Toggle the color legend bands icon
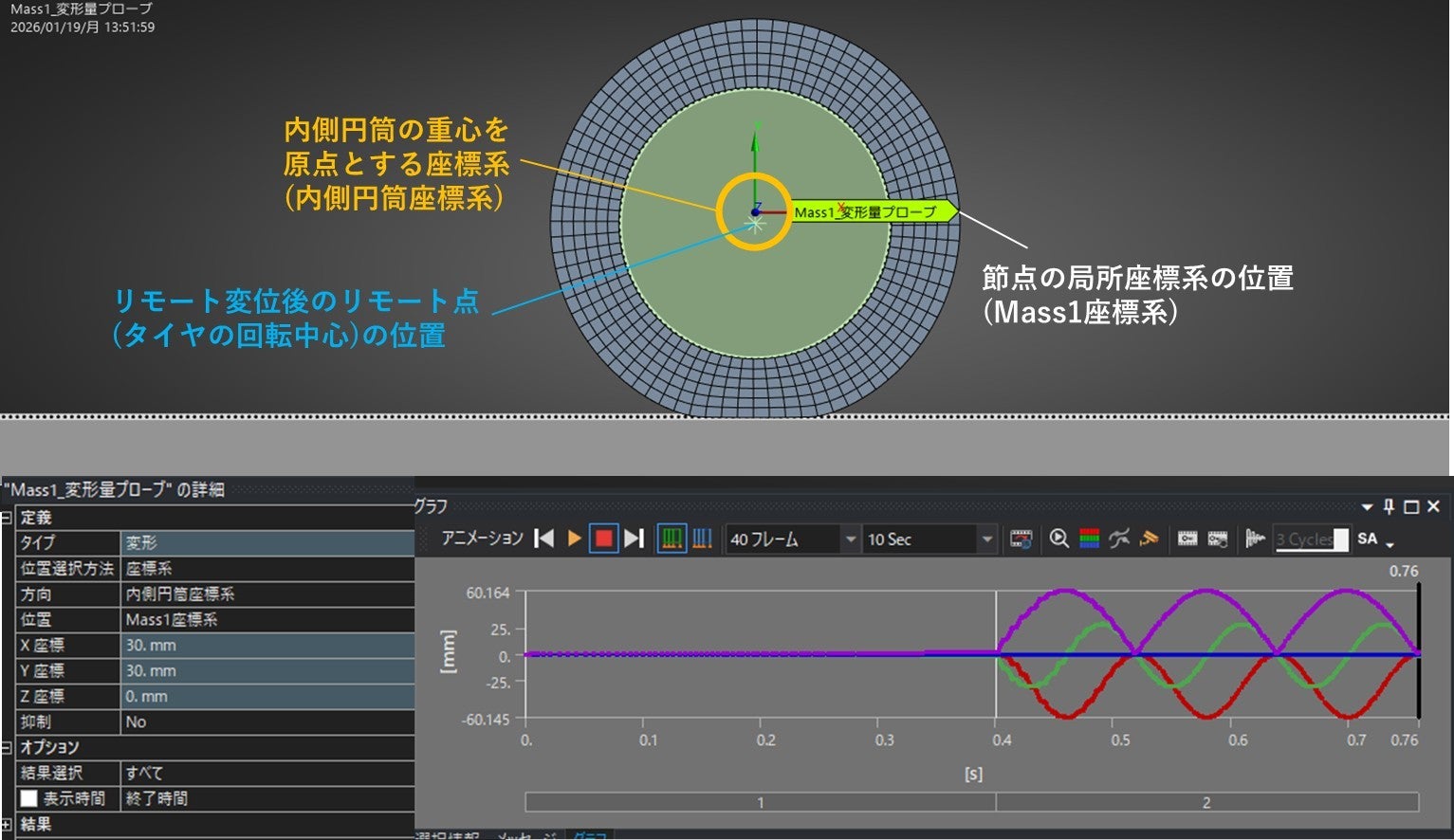Screen dimensions: 1454x840 tap(1090, 539)
